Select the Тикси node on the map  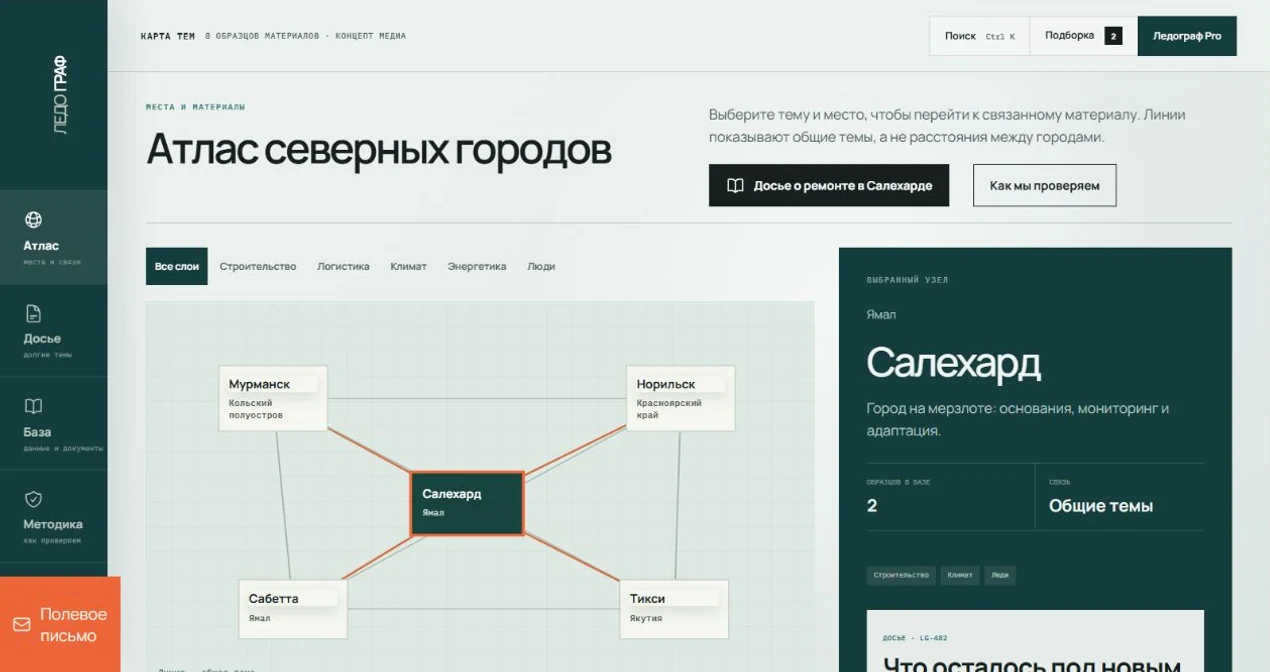point(674,608)
